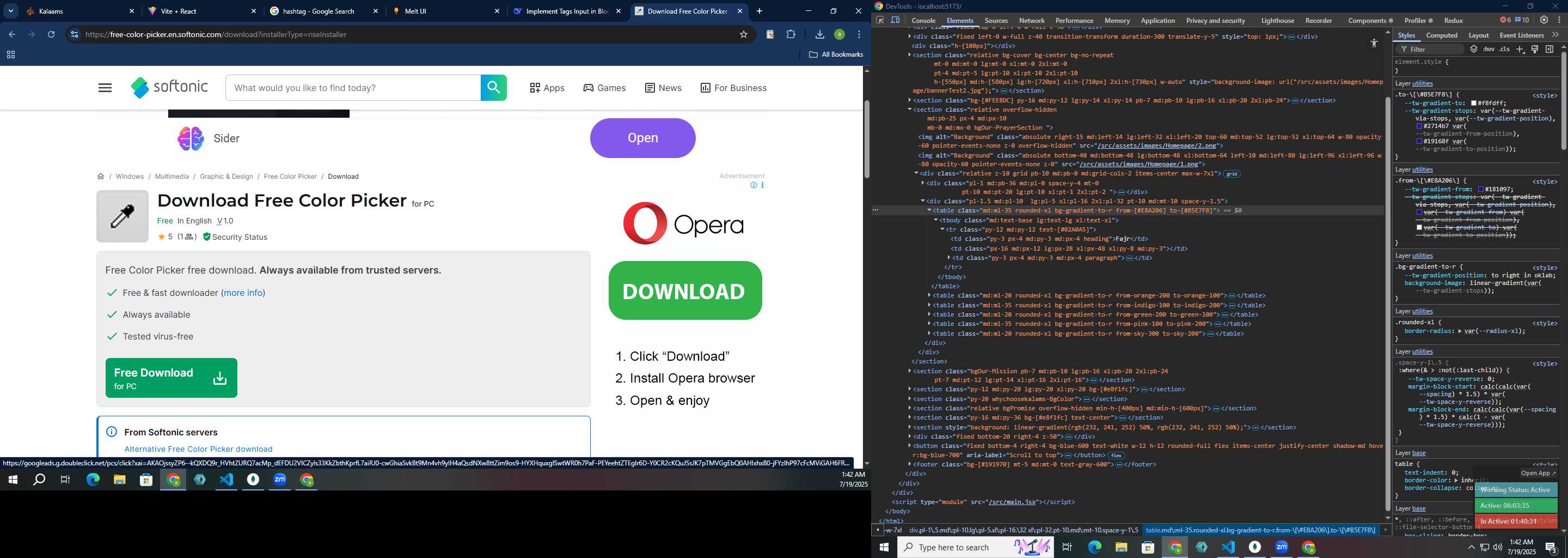Viewport: 1568px width, 558px height.
Task: Click the Chrome profile avatar
Action: coord(840,35)
